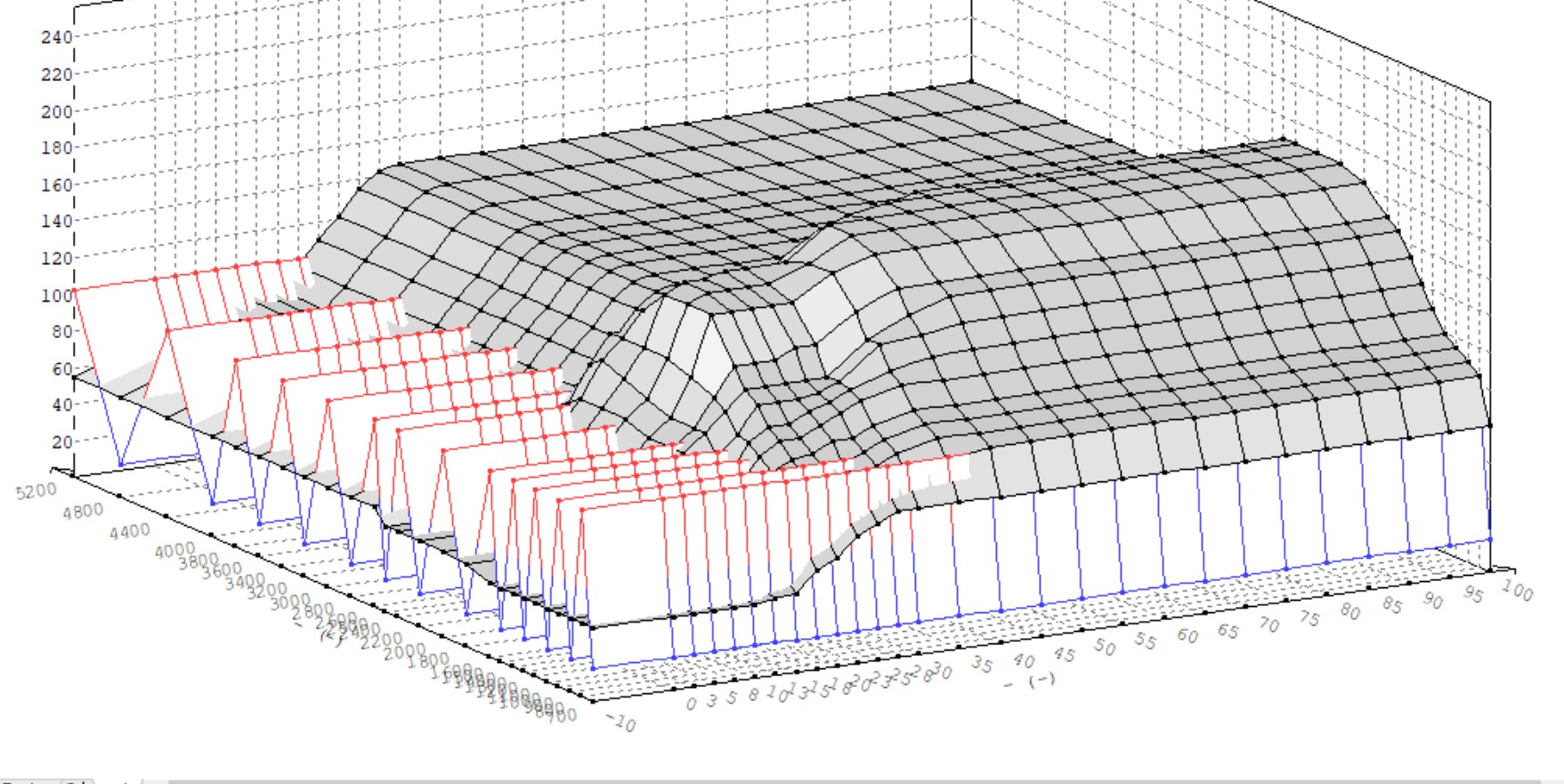Screen dimensions: 1564x784
Task: Switch to the first tab at bottom-left
Action: click(27, 780)
